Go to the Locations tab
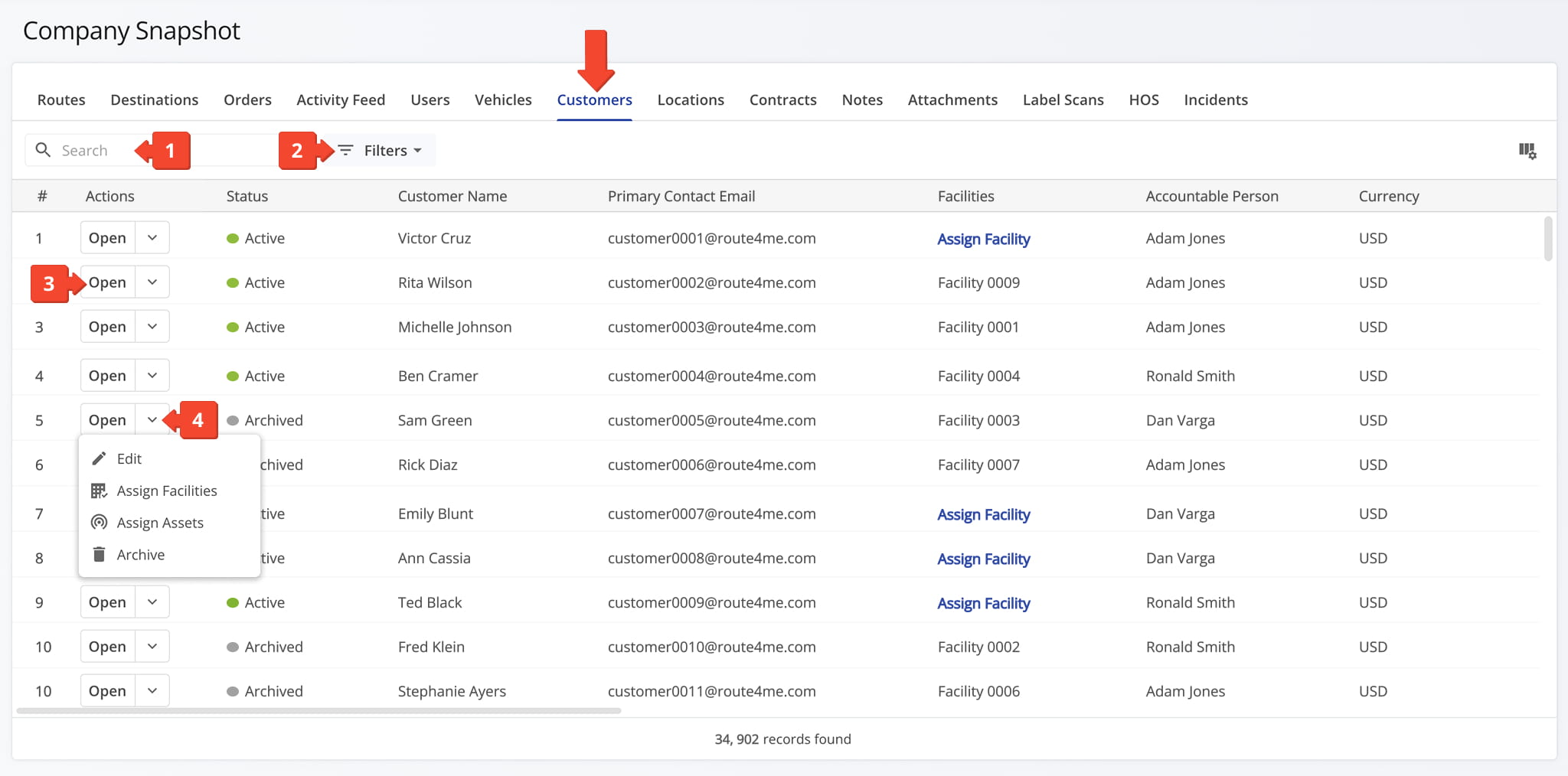The image size is (1568, 776). 691,99
